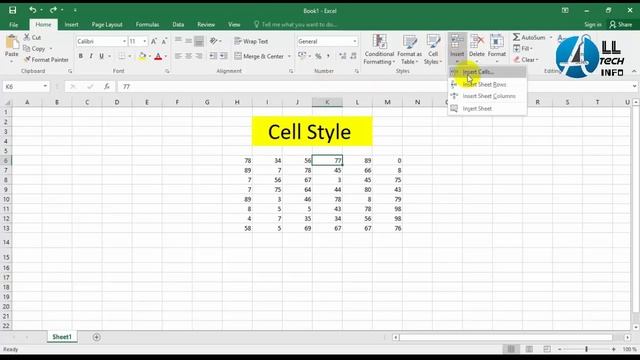Apply the yellow fill color bucket
This screenshot has width=640, height=360.
pyautogui.click(x=142, y=56)
